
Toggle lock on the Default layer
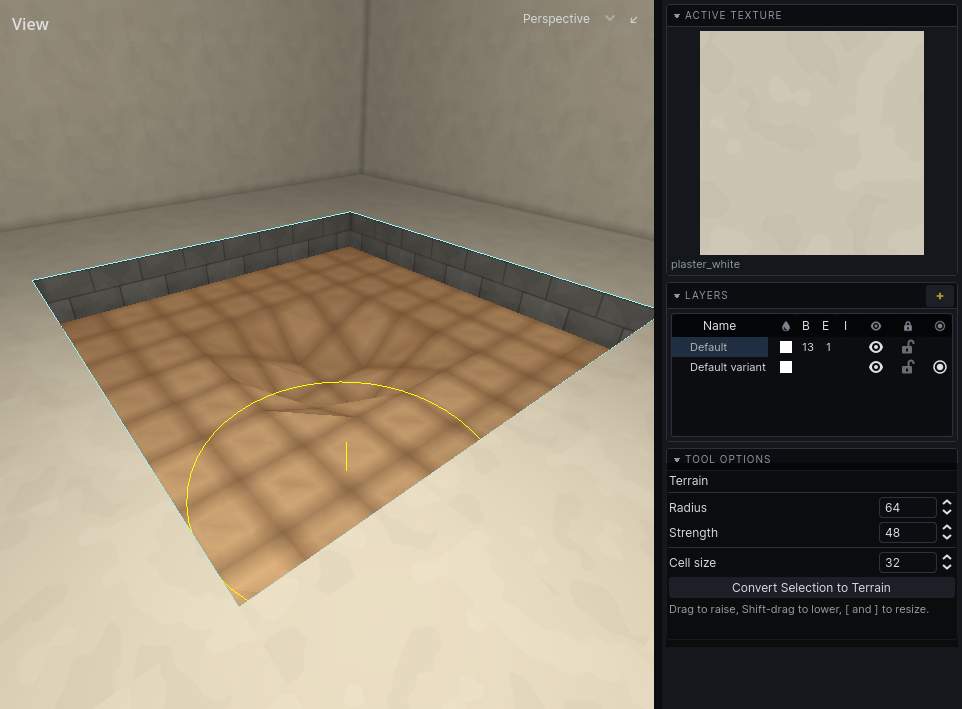908,347
